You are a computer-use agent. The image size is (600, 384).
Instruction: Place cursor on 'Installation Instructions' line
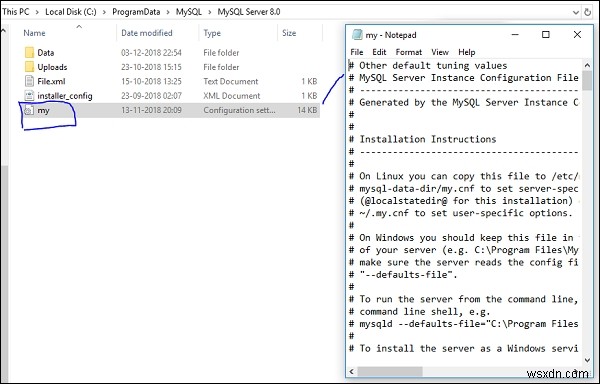tap(422, 139)
